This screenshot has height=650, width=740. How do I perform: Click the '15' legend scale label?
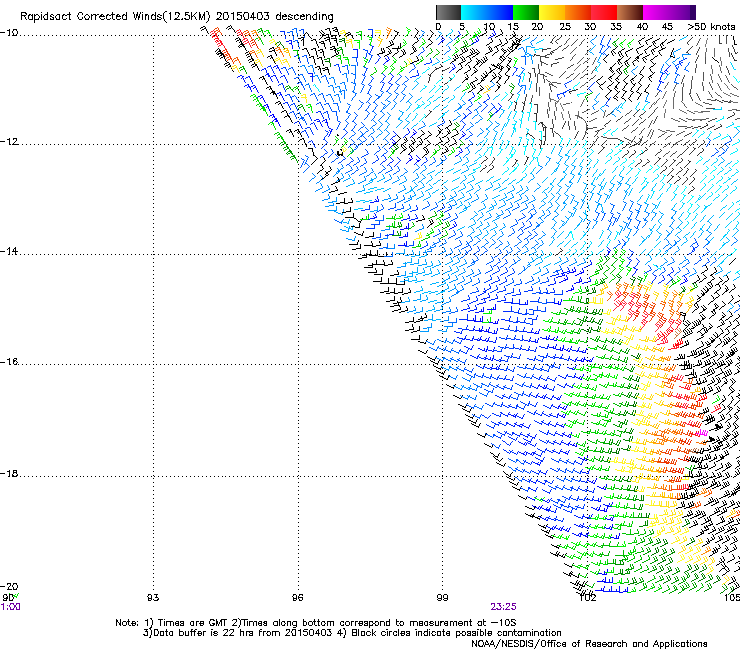click(x=513, y=27)
